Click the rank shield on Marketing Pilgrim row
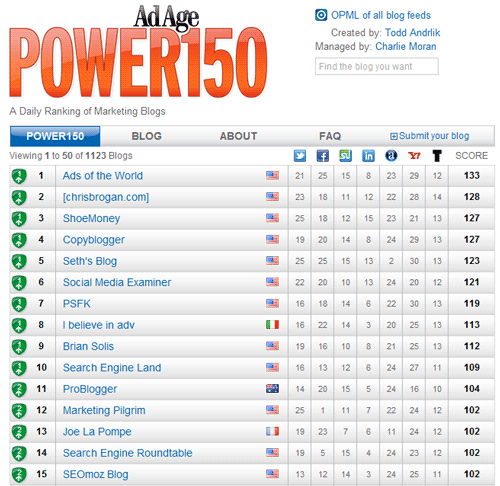This screenshot has width=500, height=486. [x=19, y=411]
